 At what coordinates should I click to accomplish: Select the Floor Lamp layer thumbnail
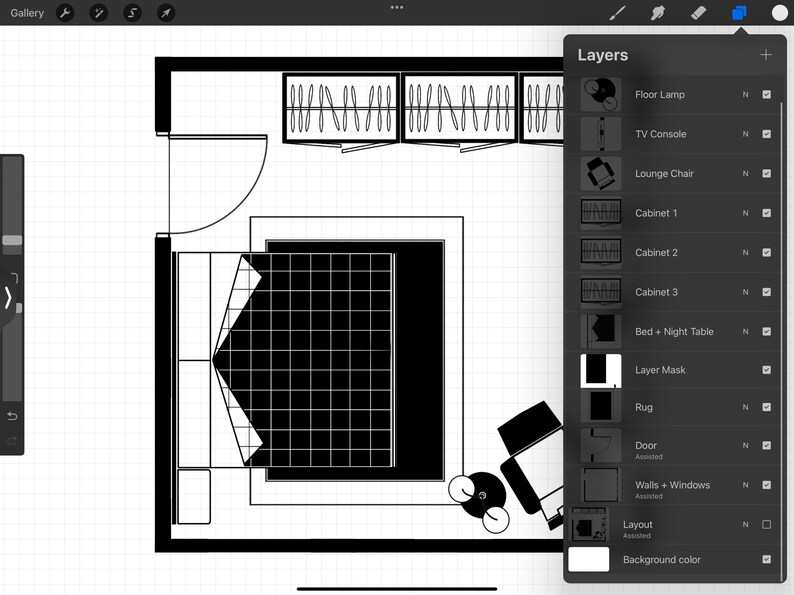tap(601, 94)
